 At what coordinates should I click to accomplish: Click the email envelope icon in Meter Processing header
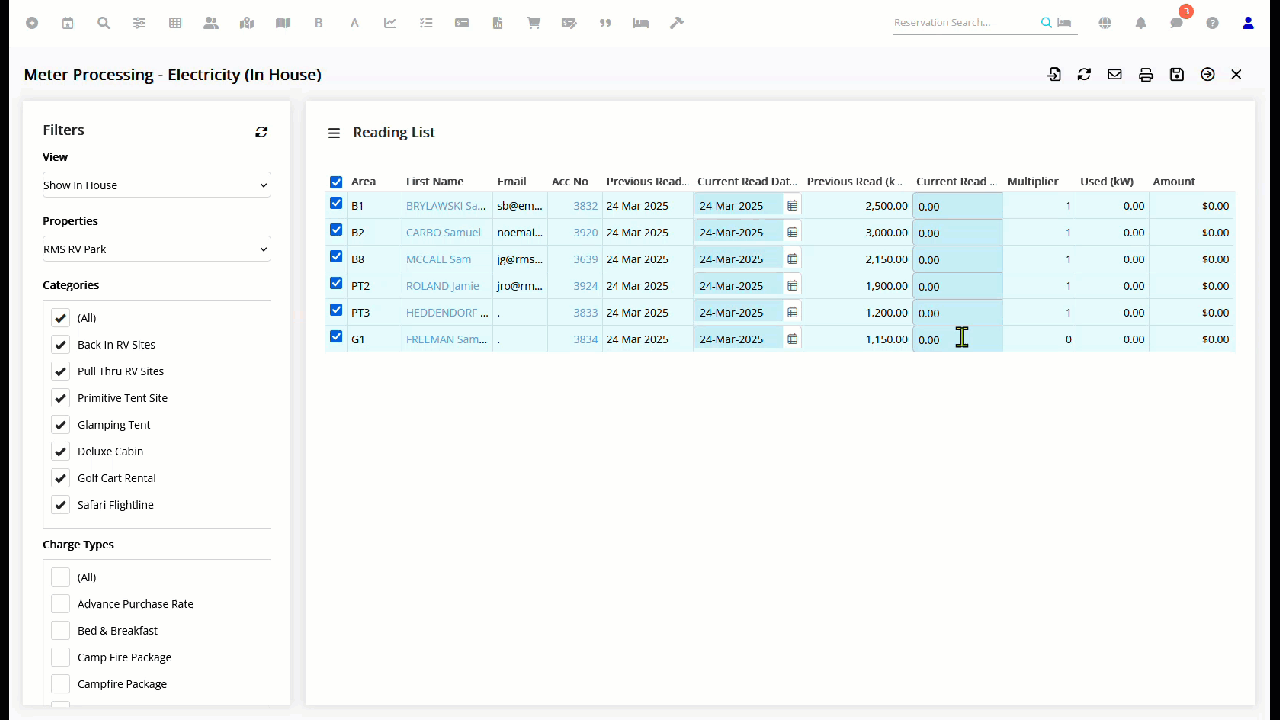pos(1114,74)
